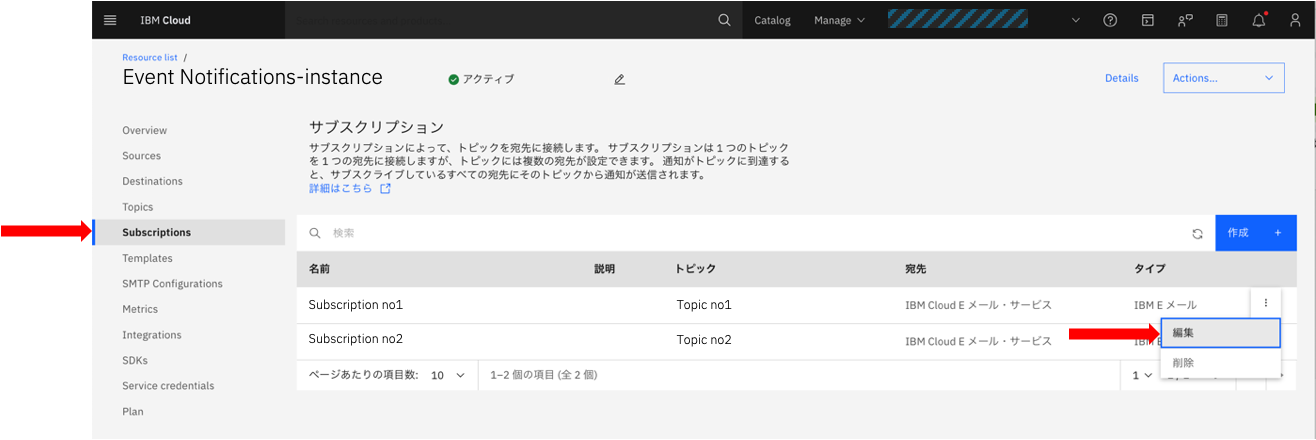Click the IBM E メール type cell

pyautogui.click(x=1165, y=305)
